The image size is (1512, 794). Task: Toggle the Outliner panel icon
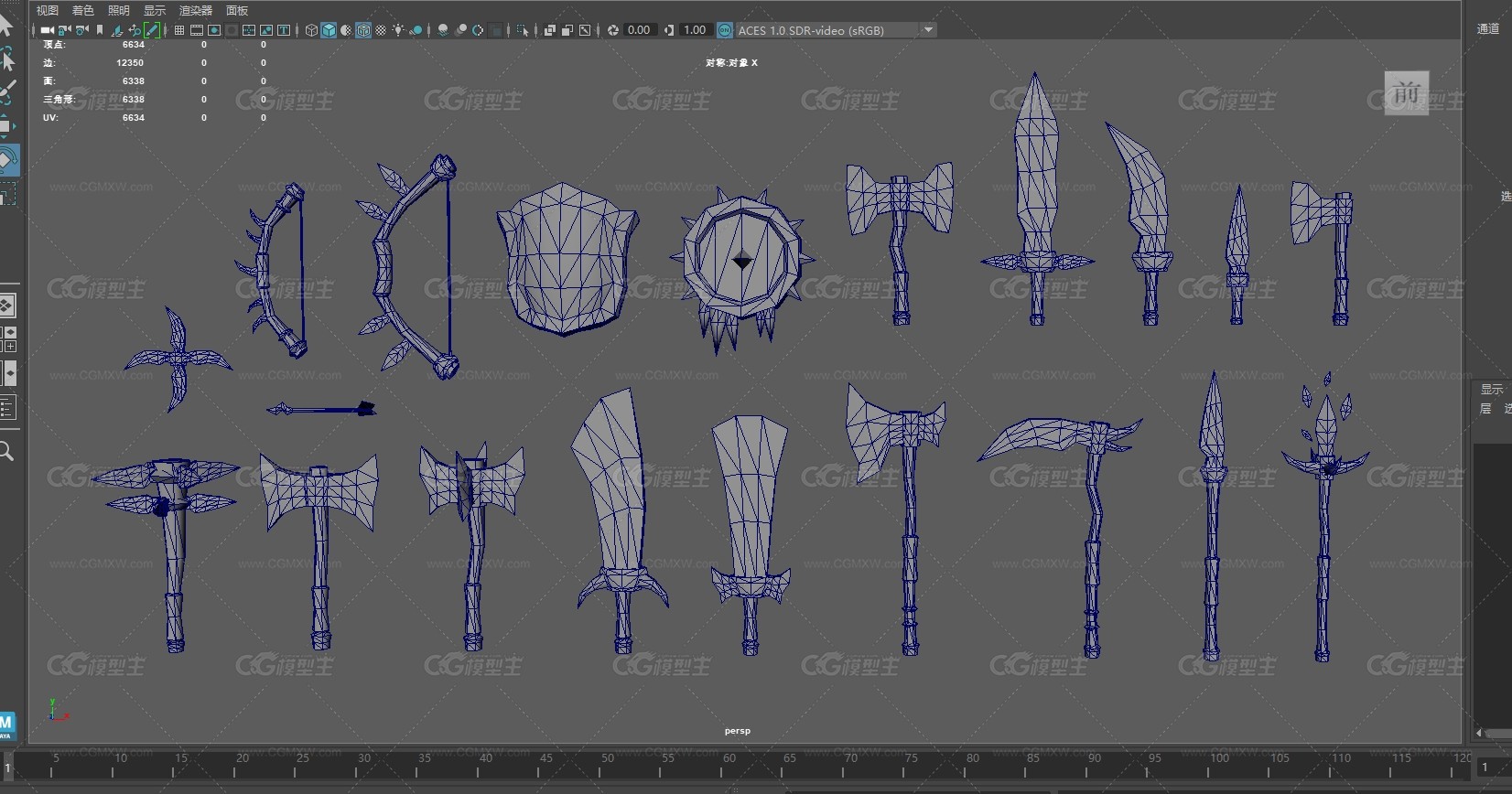click(7, 407)
